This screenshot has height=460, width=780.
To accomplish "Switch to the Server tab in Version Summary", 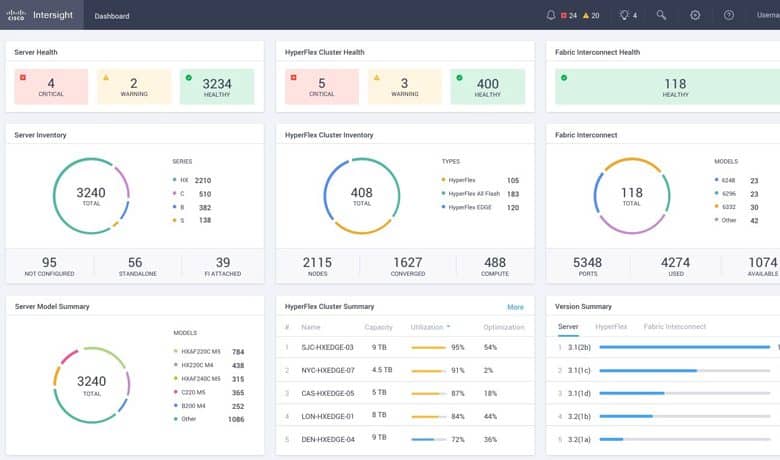I will [x=568, y=327].
